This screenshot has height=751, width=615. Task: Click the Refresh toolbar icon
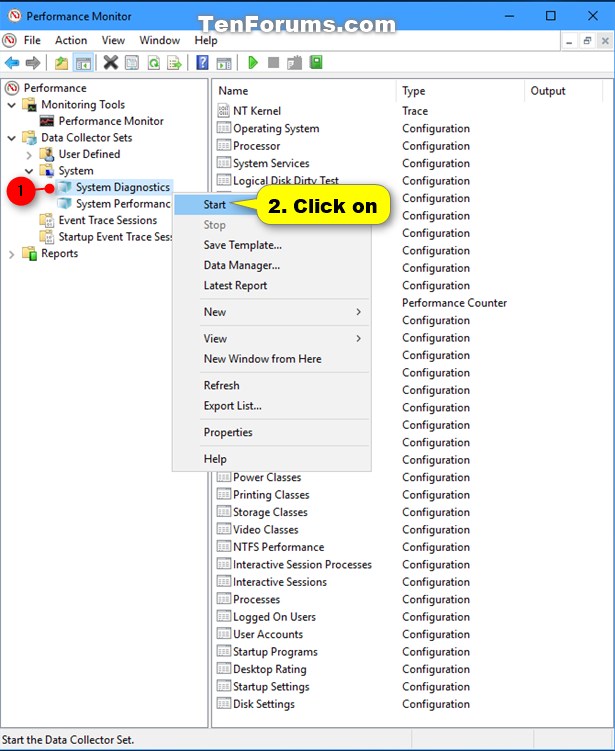pos(154,63)
